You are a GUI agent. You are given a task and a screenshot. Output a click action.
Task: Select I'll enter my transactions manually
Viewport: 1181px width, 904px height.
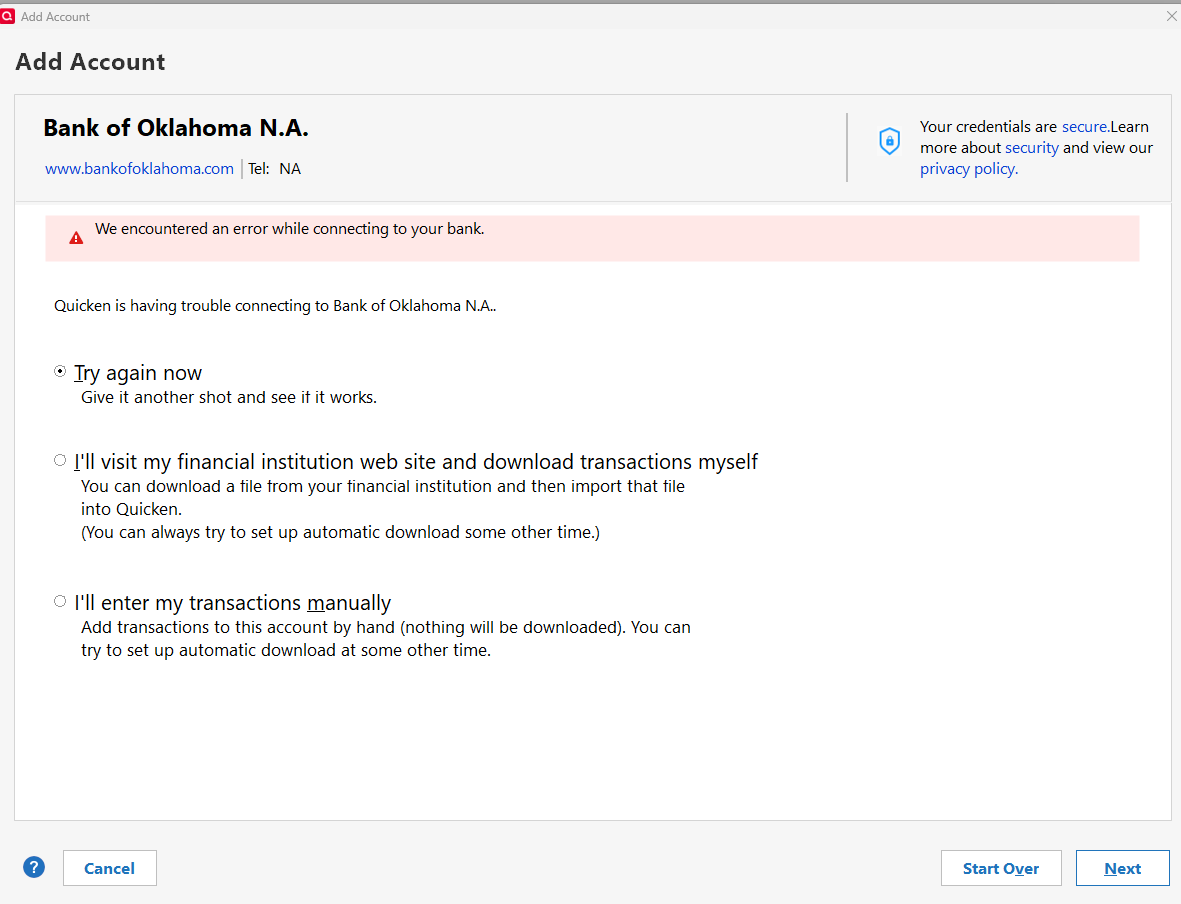coord(60,601)
